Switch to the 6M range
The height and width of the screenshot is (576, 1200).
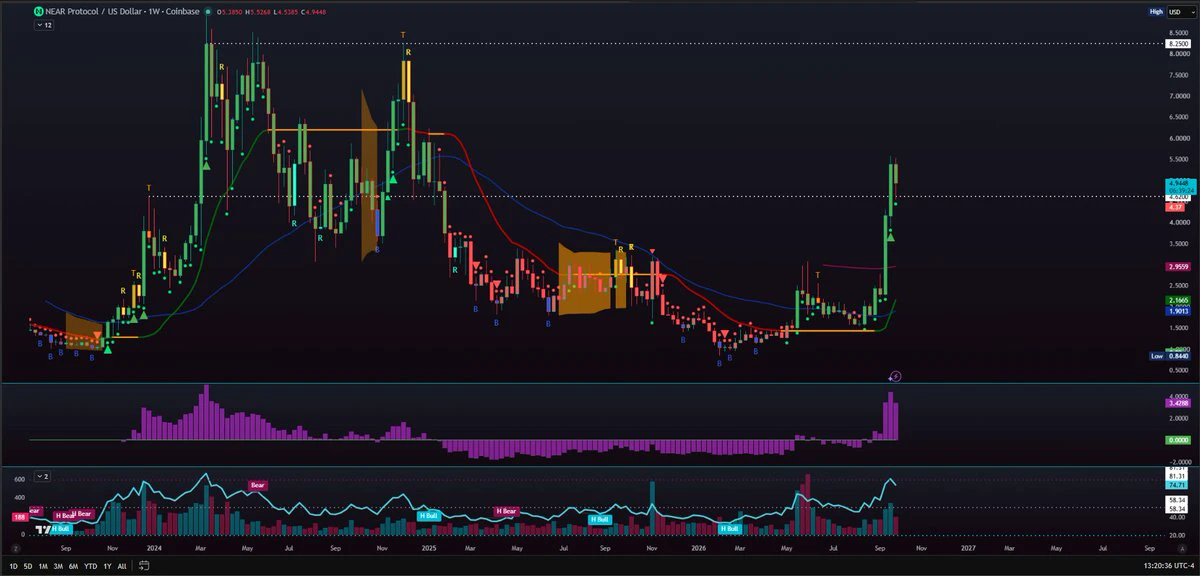(x=74, y=566)
